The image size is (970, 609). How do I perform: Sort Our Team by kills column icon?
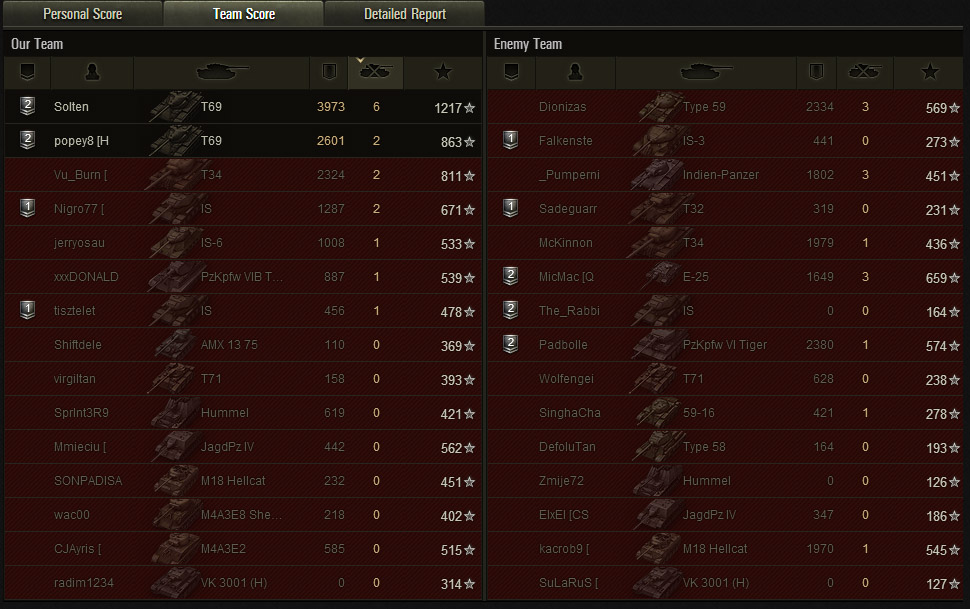tap(375, 72)
